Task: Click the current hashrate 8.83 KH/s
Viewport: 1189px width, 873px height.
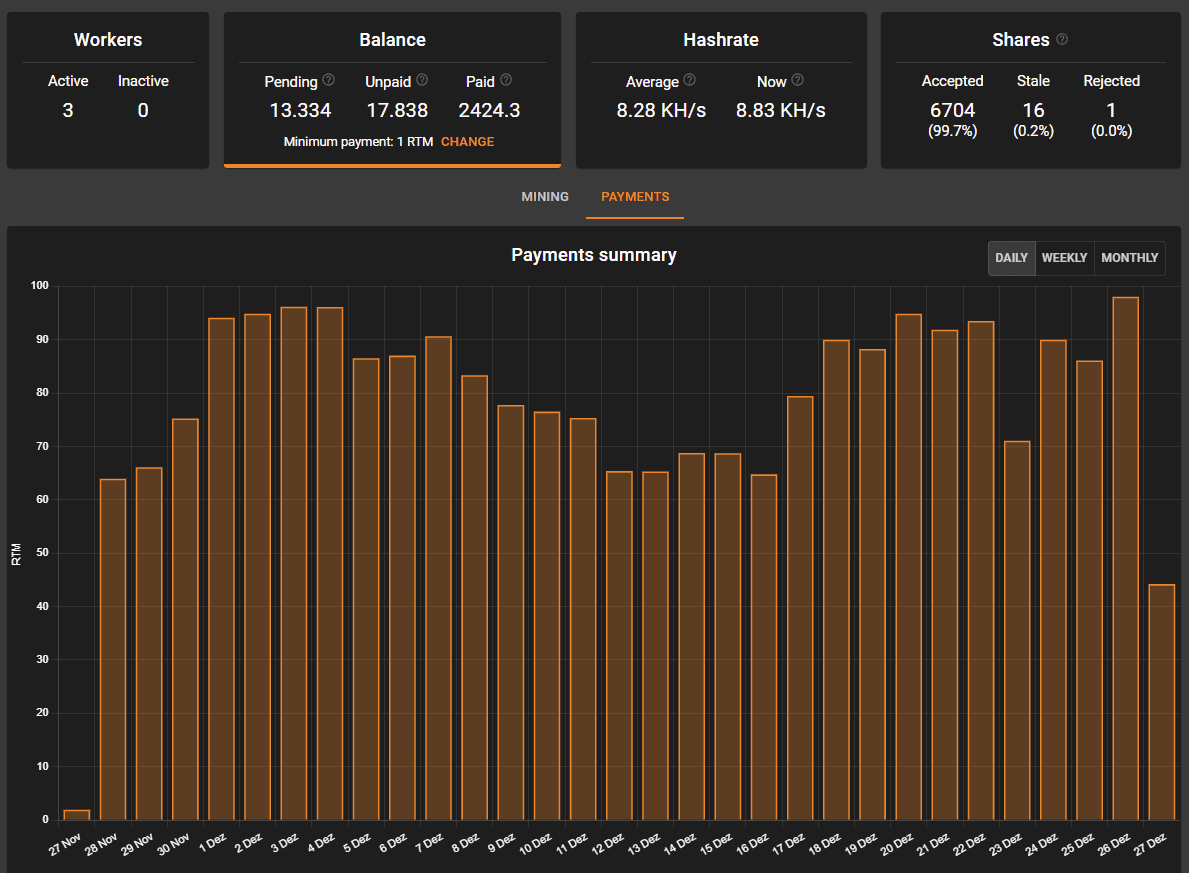Action: 780,111
